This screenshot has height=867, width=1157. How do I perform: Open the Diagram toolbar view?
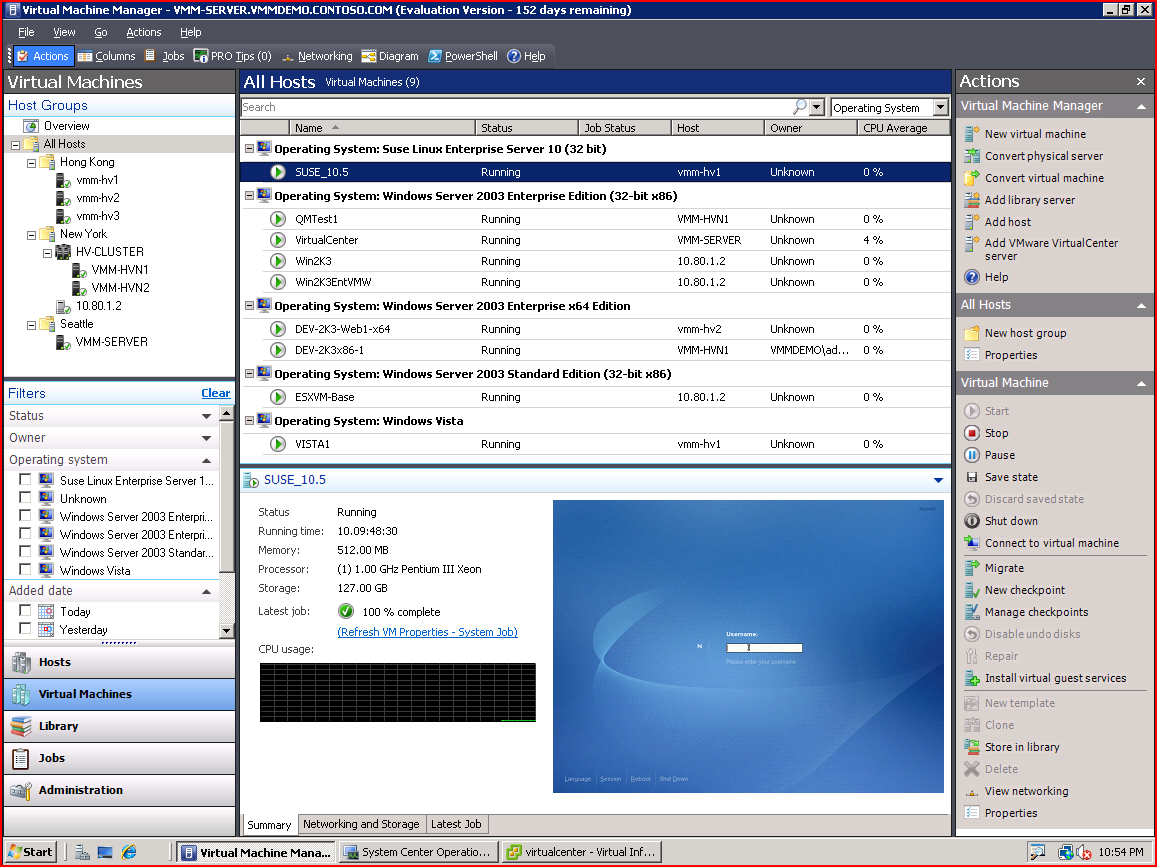[390, 56]
